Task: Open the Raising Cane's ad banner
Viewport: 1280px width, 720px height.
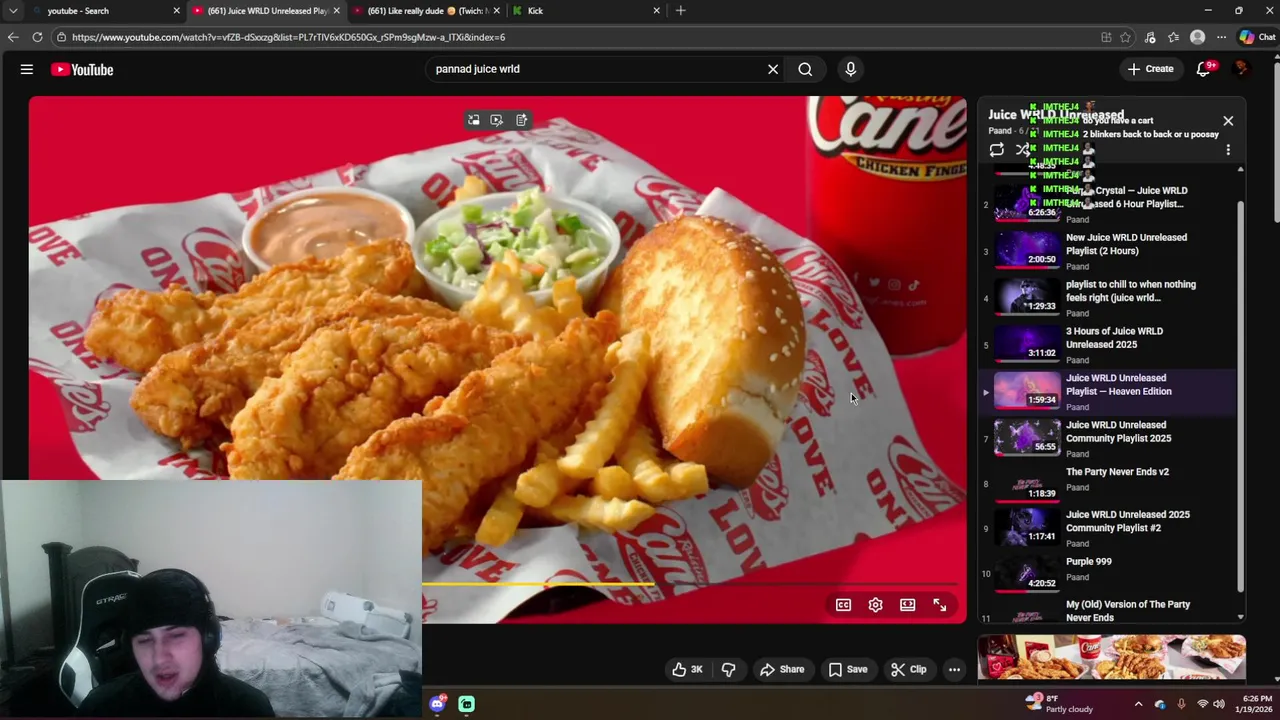Action: [1112, 657]
